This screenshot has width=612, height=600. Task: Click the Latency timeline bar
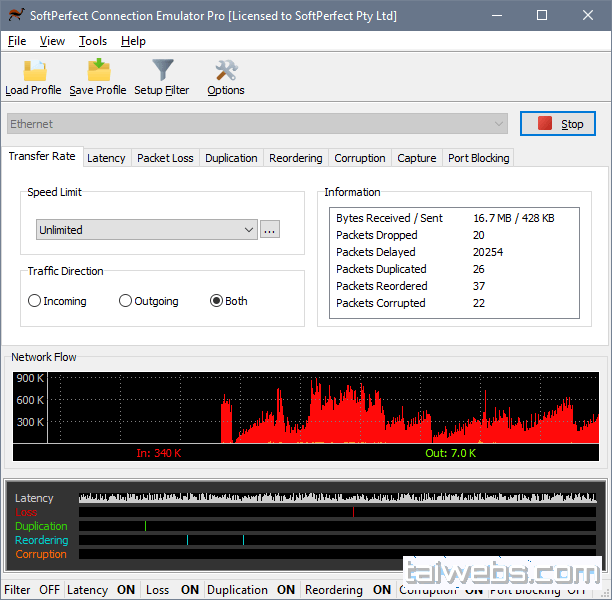tap(340, 498)
